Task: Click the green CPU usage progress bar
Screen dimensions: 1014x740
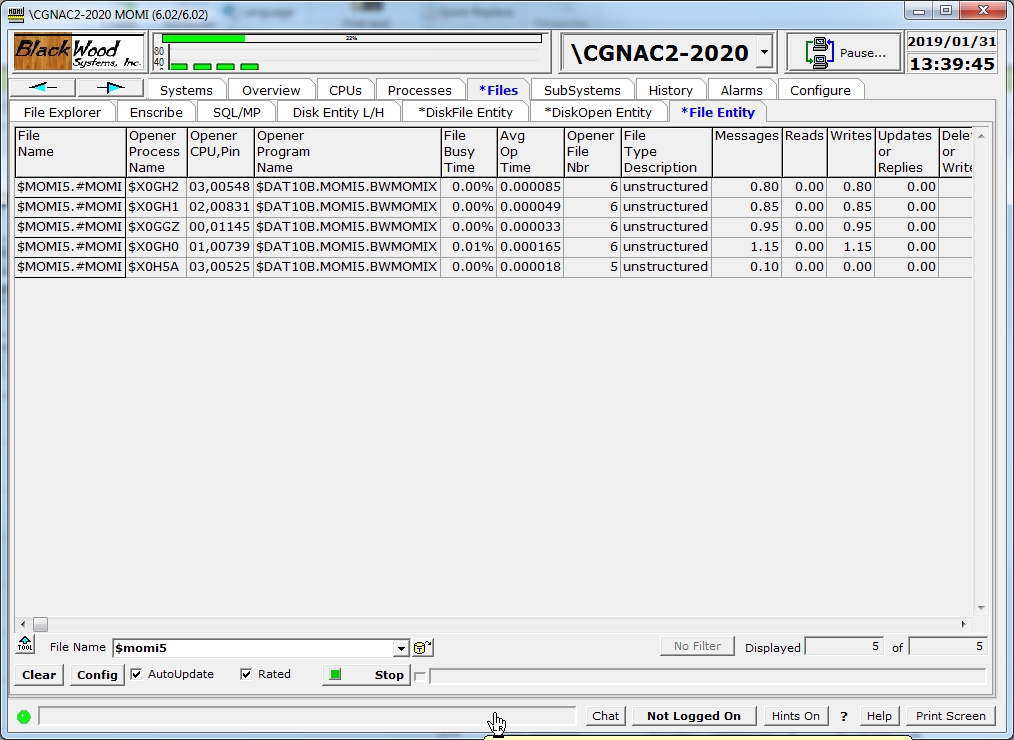Action: click(204, 38)
